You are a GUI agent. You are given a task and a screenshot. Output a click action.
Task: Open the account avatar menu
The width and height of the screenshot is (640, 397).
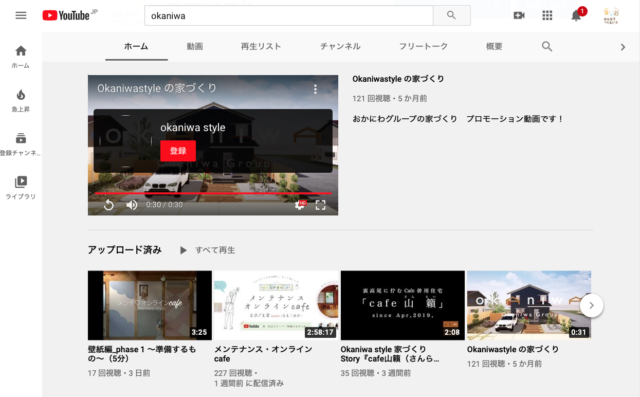point(611,16)
